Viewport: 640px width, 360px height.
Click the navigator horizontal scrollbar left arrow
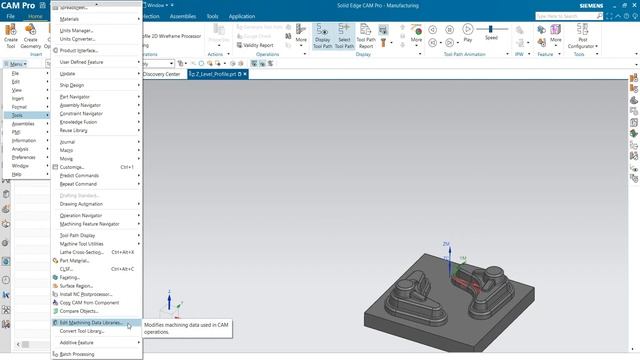point(18,344)
